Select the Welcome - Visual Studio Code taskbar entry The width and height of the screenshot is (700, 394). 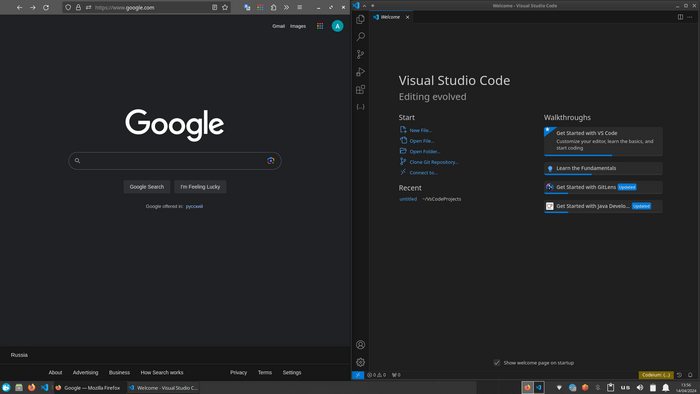[x=163, y=388]
